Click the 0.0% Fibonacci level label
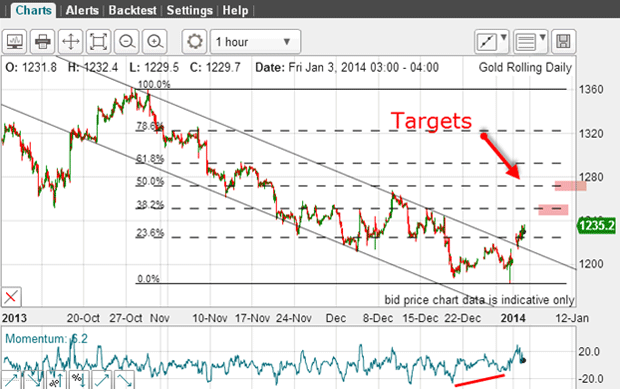The height and width of the screenshot is (389, 620). 148,279
